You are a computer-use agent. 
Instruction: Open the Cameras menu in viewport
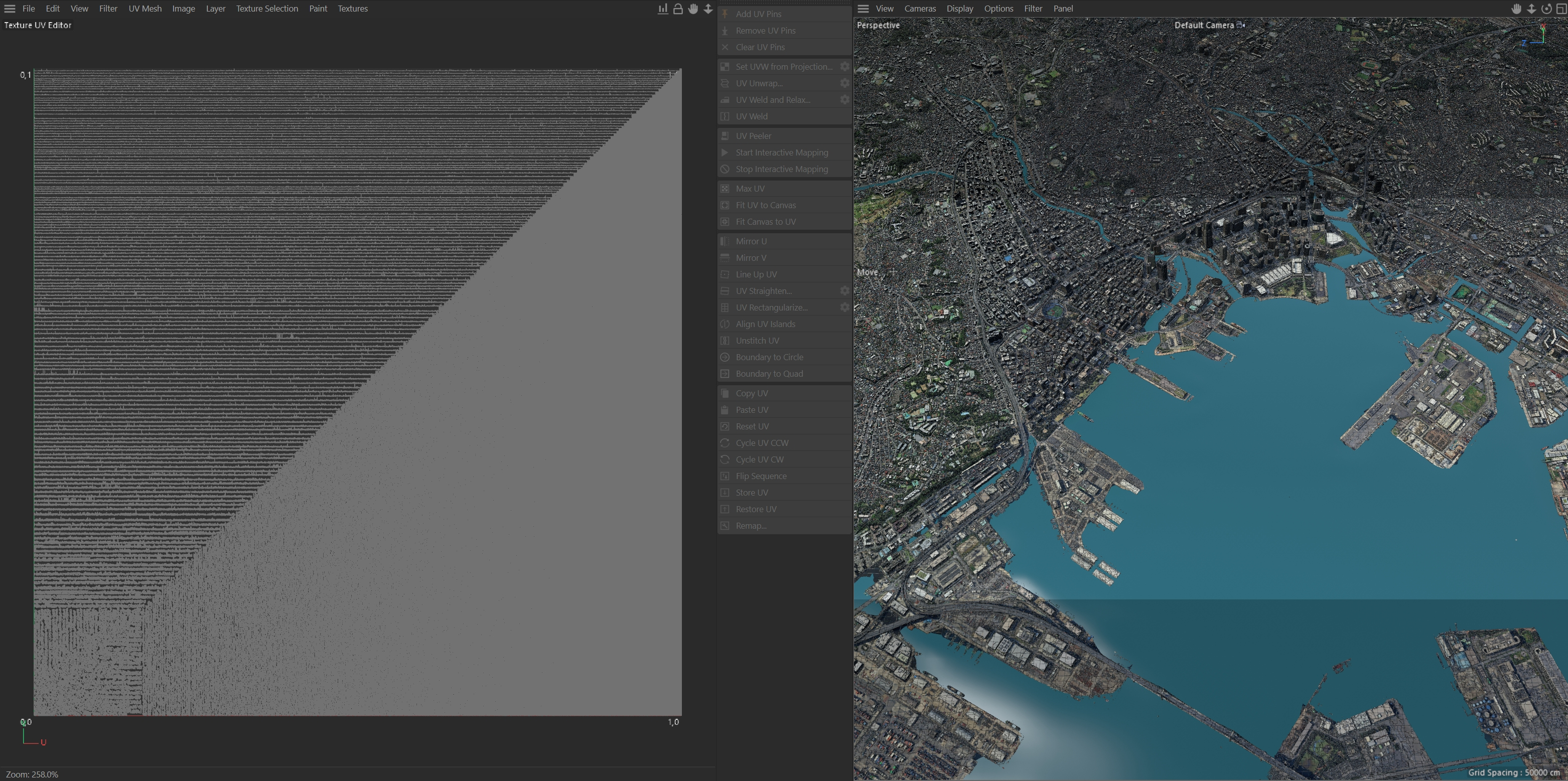pyautogui.click(x=920, y=9)
